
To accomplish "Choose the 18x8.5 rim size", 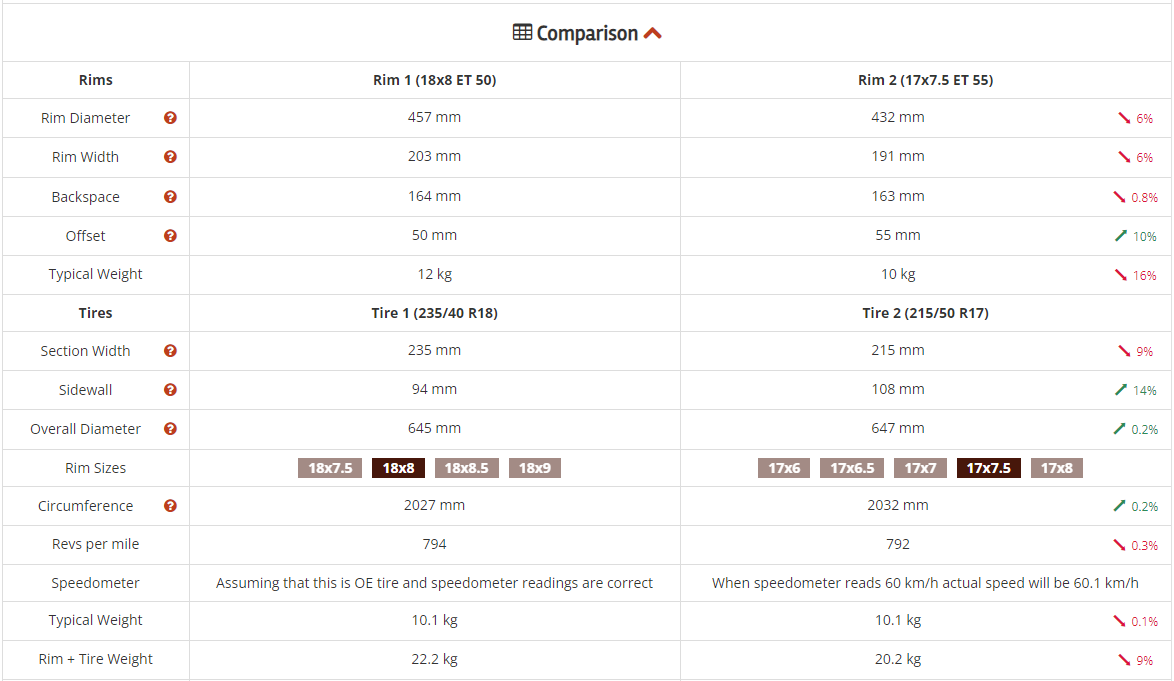I will click(467, 468).
